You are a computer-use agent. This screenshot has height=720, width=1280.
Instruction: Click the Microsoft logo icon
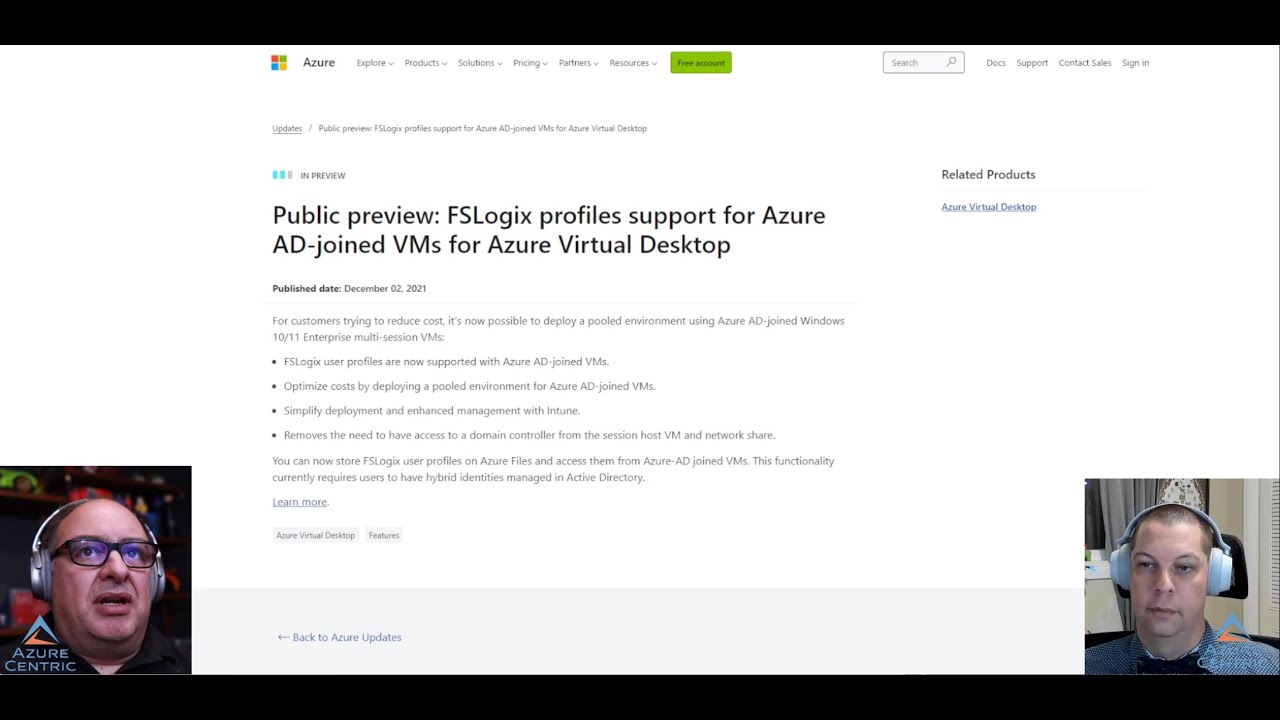(279, 63)
